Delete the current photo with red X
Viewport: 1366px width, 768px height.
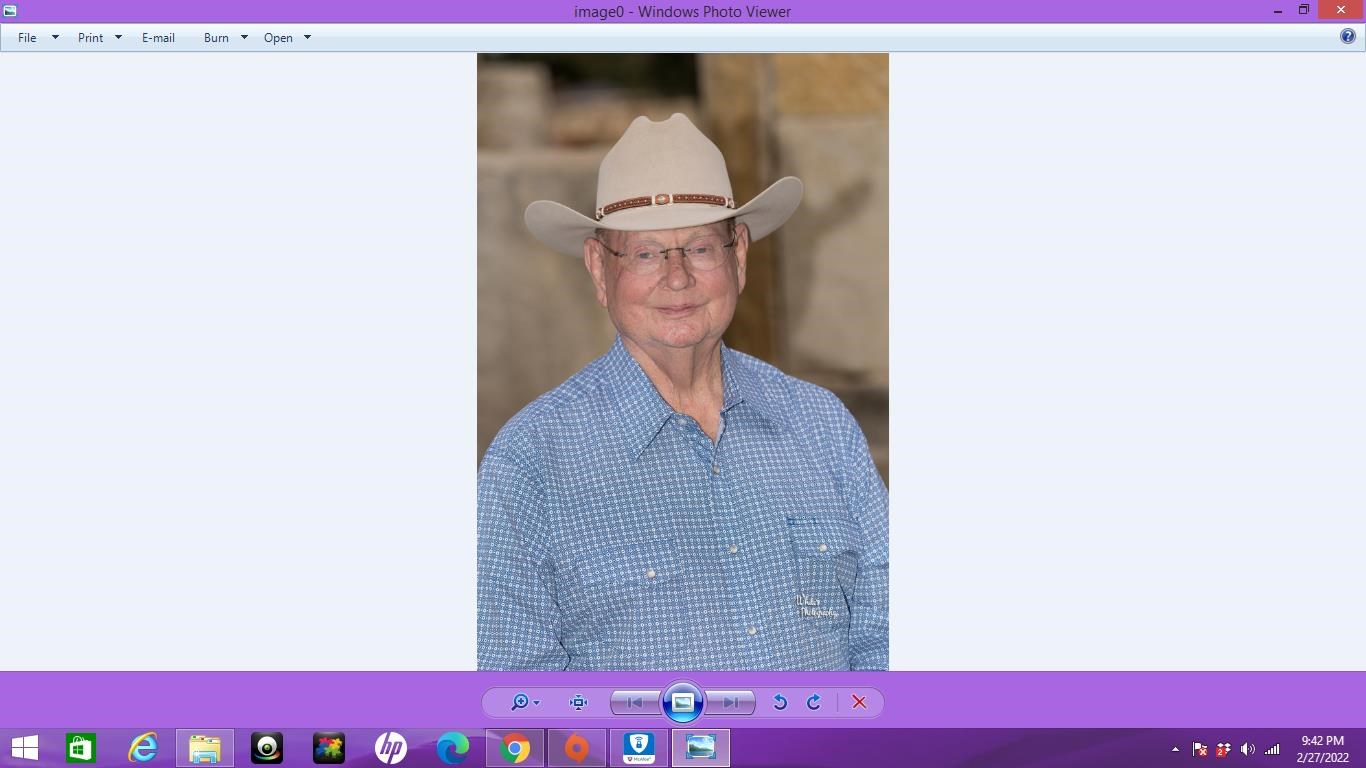point(859,702)
